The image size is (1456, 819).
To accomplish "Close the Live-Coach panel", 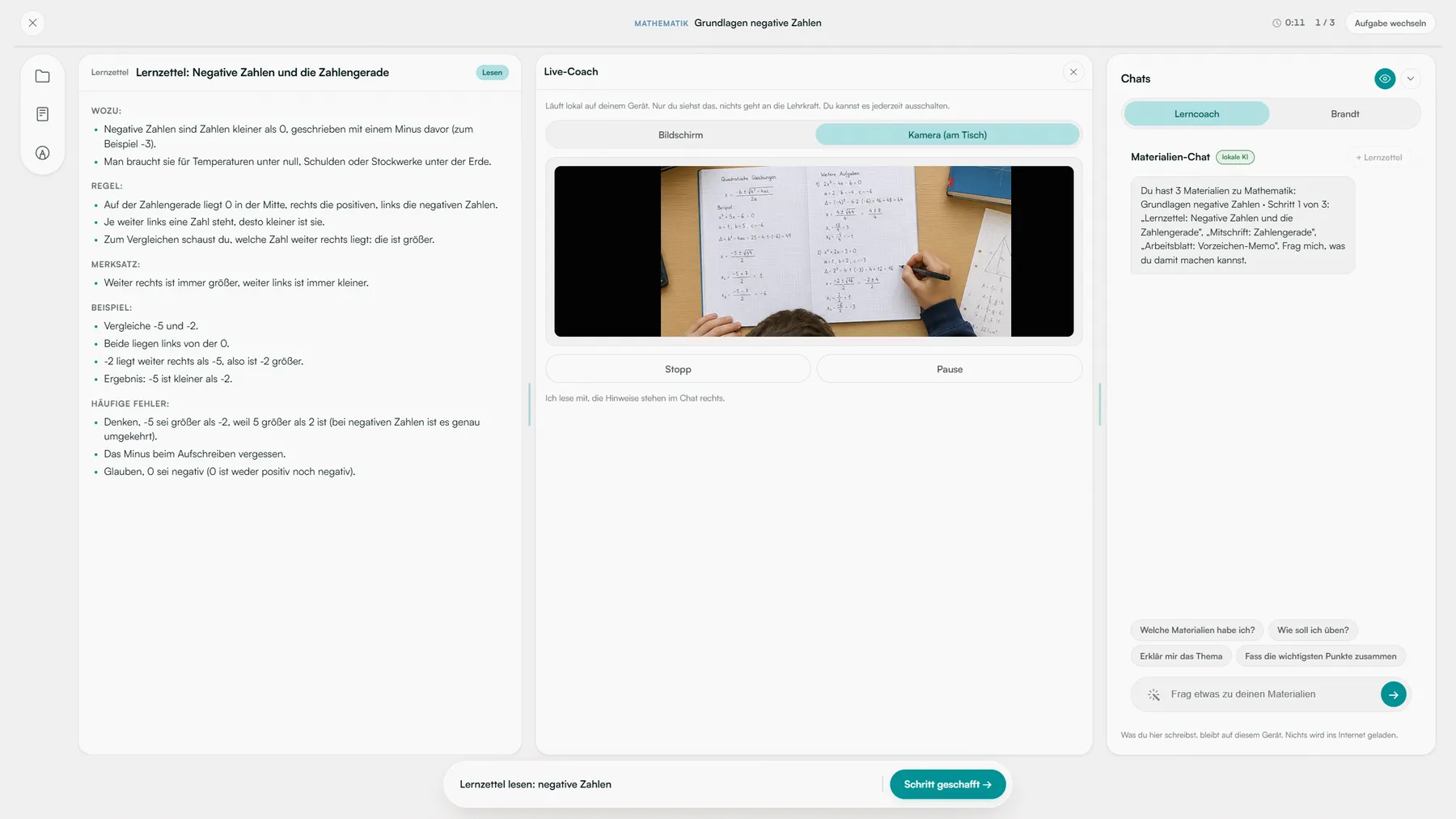I will tap(1073, 72).
